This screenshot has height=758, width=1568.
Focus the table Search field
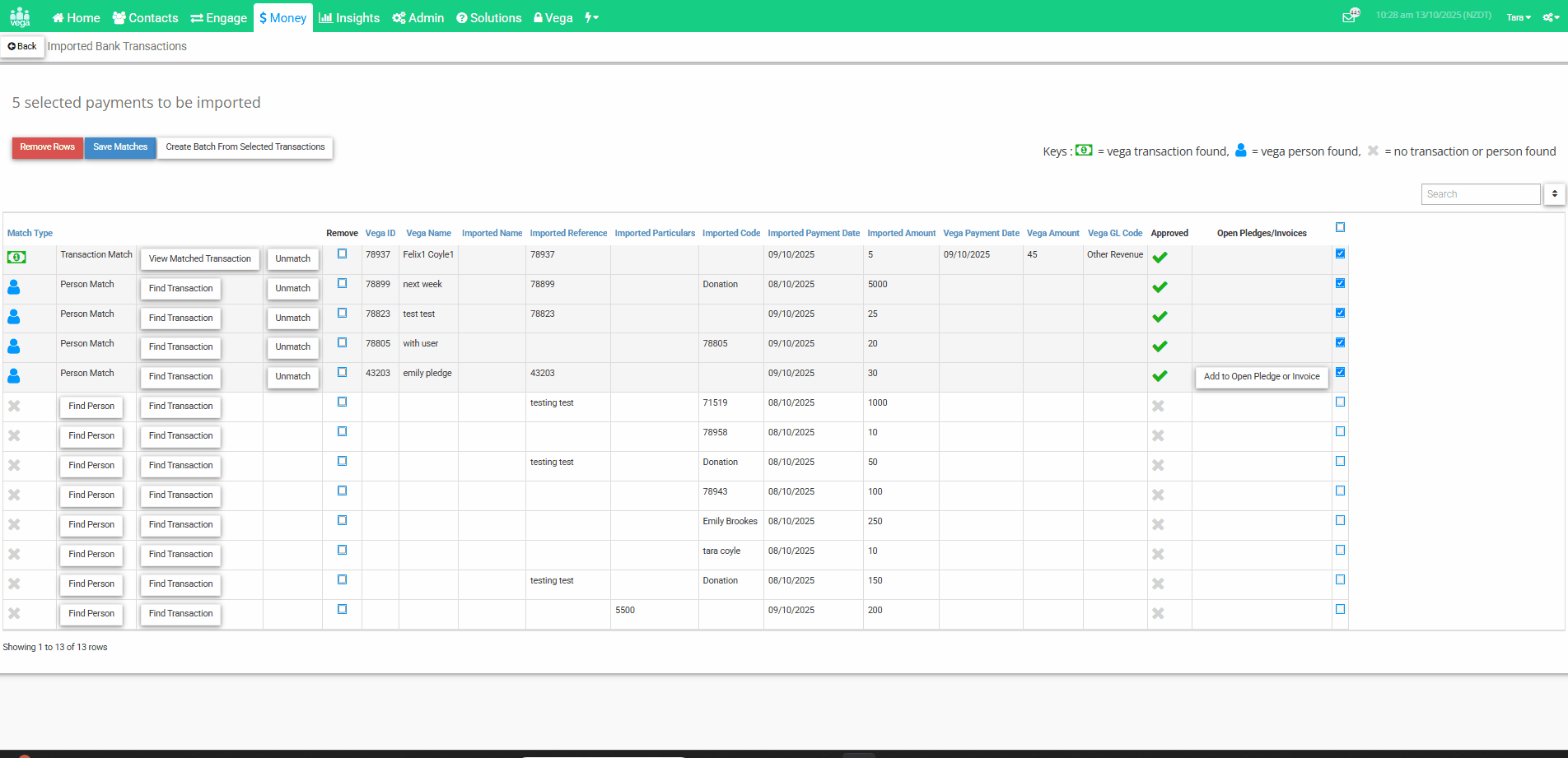(x=1480, y=194)
